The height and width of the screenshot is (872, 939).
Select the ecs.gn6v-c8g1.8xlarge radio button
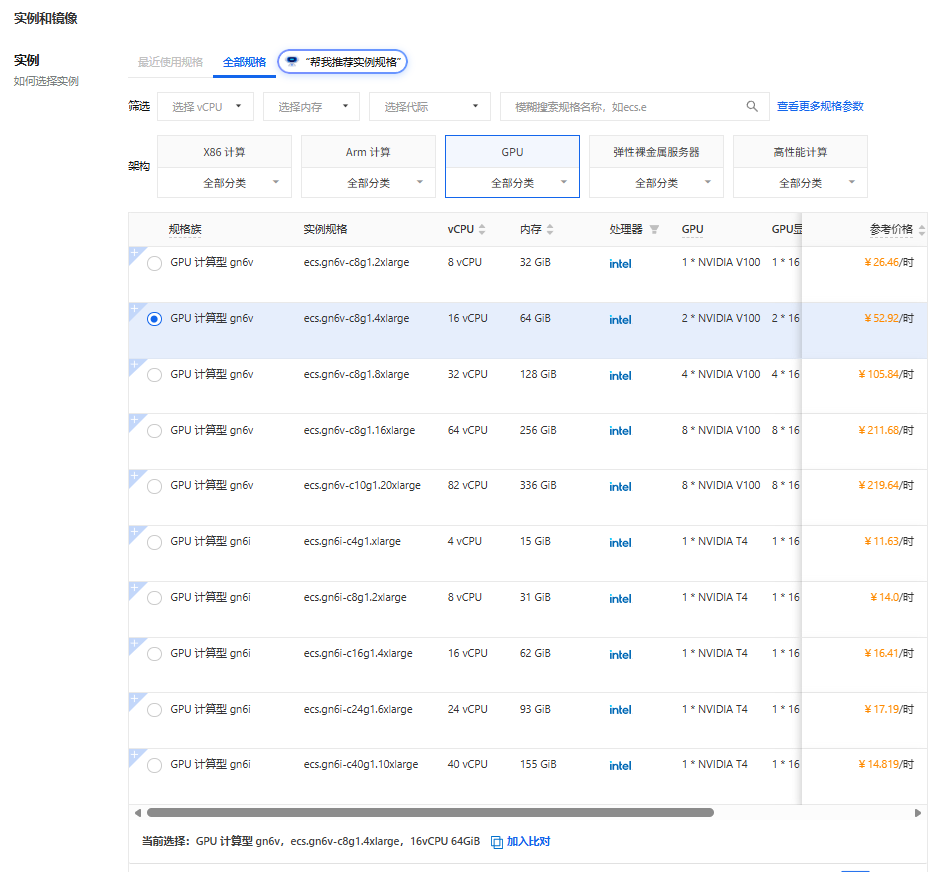coord(154,375)
